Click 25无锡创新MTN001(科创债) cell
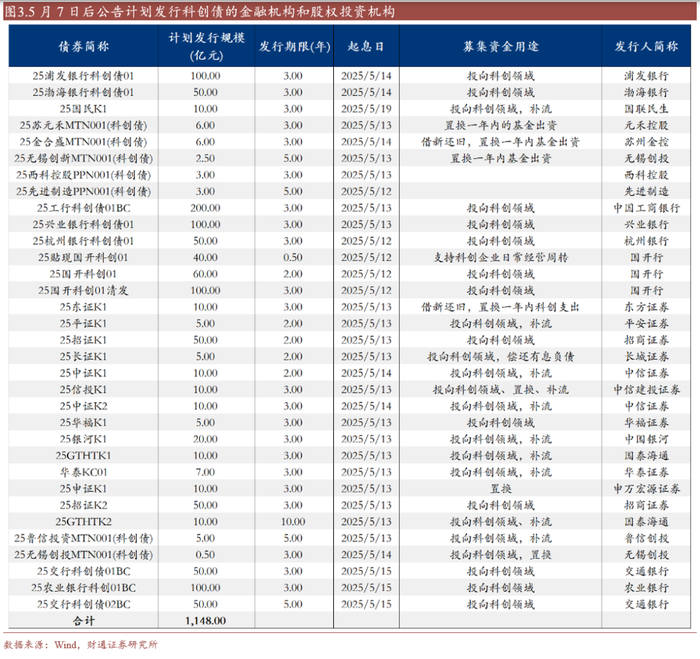The height and width of the screenshot is (659, 700). pyautogui.click(x=83, y=158)
